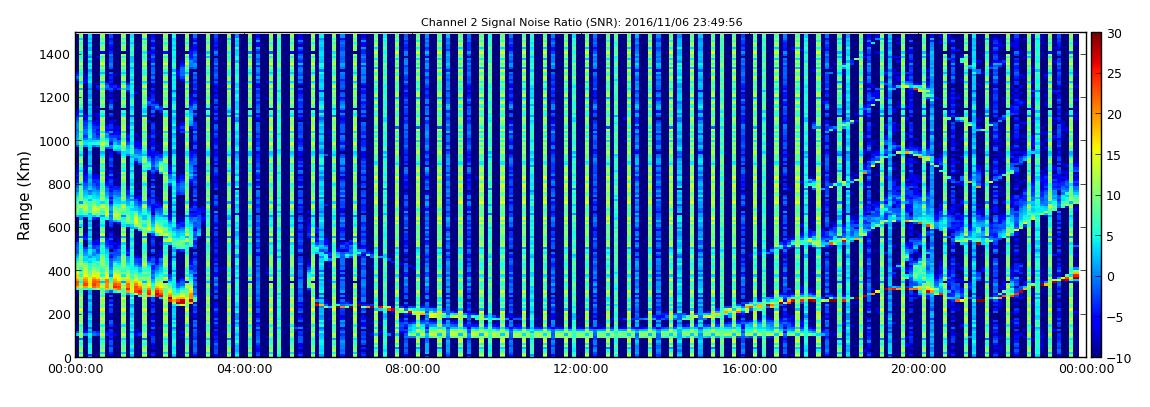Click the colorbar value 15
Viewport: 1150px width, 407px height.
[1115, 155]
